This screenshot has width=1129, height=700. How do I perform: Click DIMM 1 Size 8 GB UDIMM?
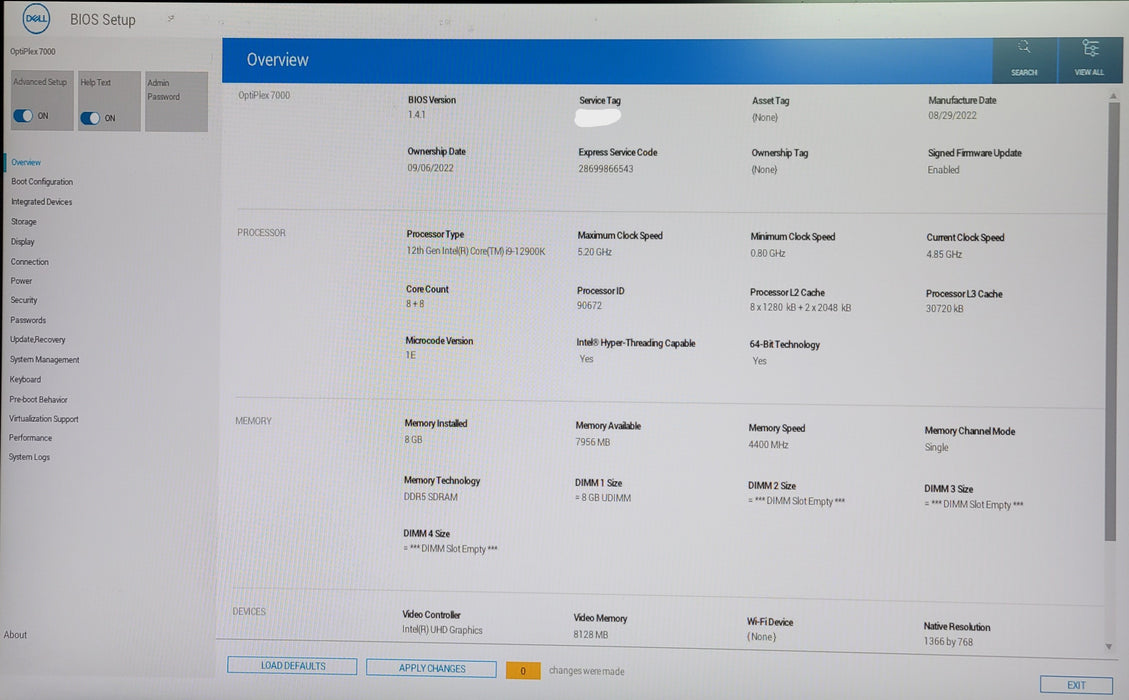pyautogui.click(x=603, y=499)
